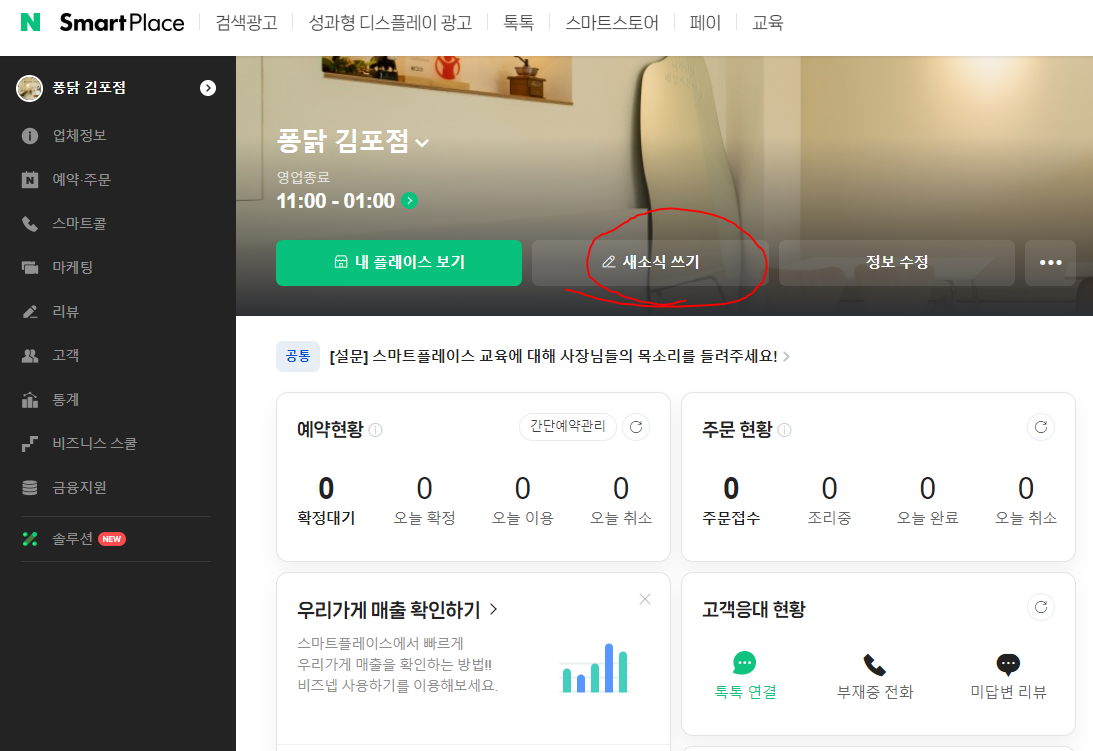This screenshot has width=1093, height=751.
Task: Click the 내 플레이스 보기 button
Action: [x=399, y=263]
